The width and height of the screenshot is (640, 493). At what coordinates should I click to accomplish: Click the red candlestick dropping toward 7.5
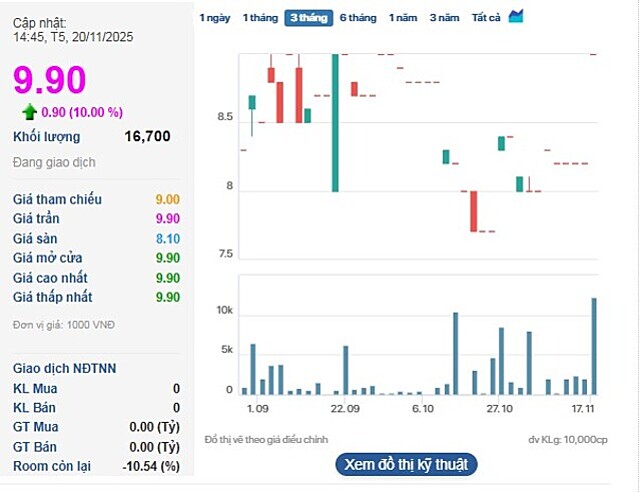coord(474,210)
